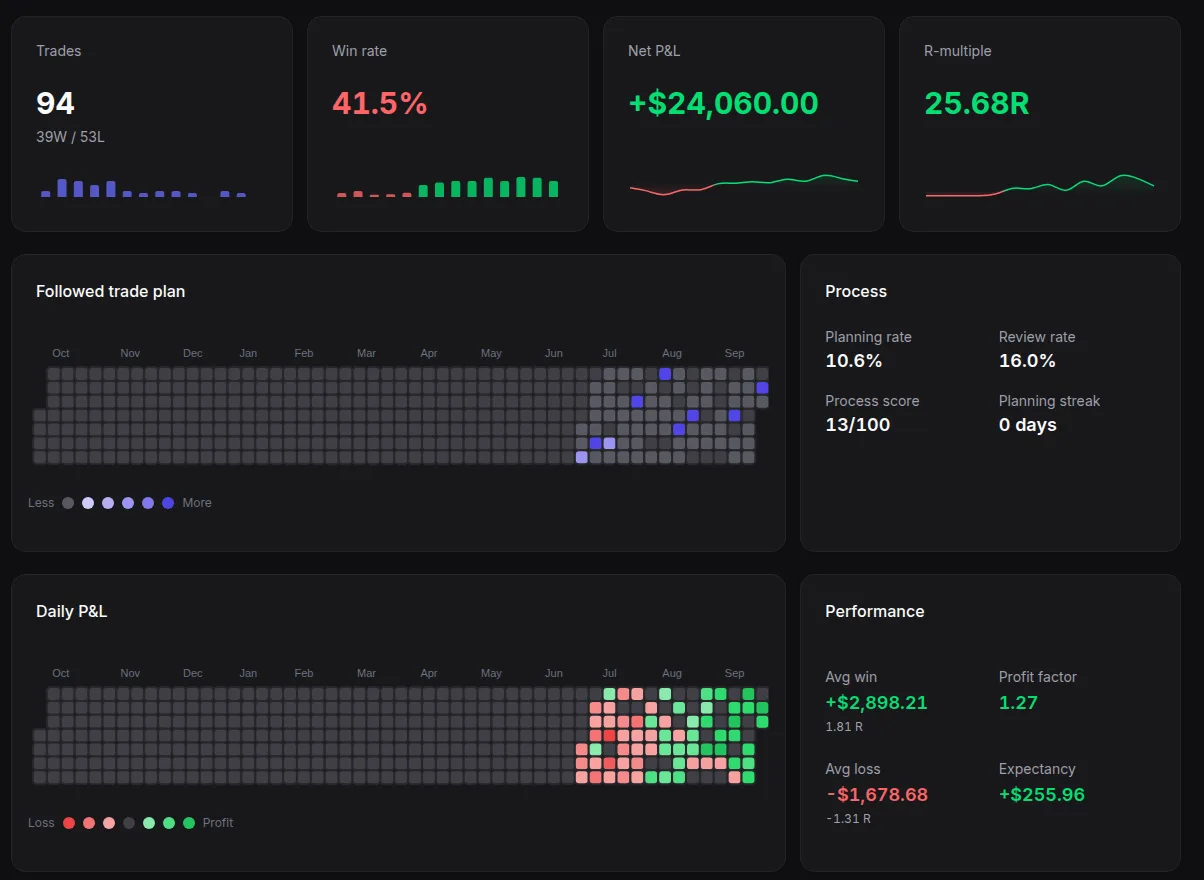Click the Avg loss label
The height and width of the screenshot is (880, 1204).
tap(853, 769)
